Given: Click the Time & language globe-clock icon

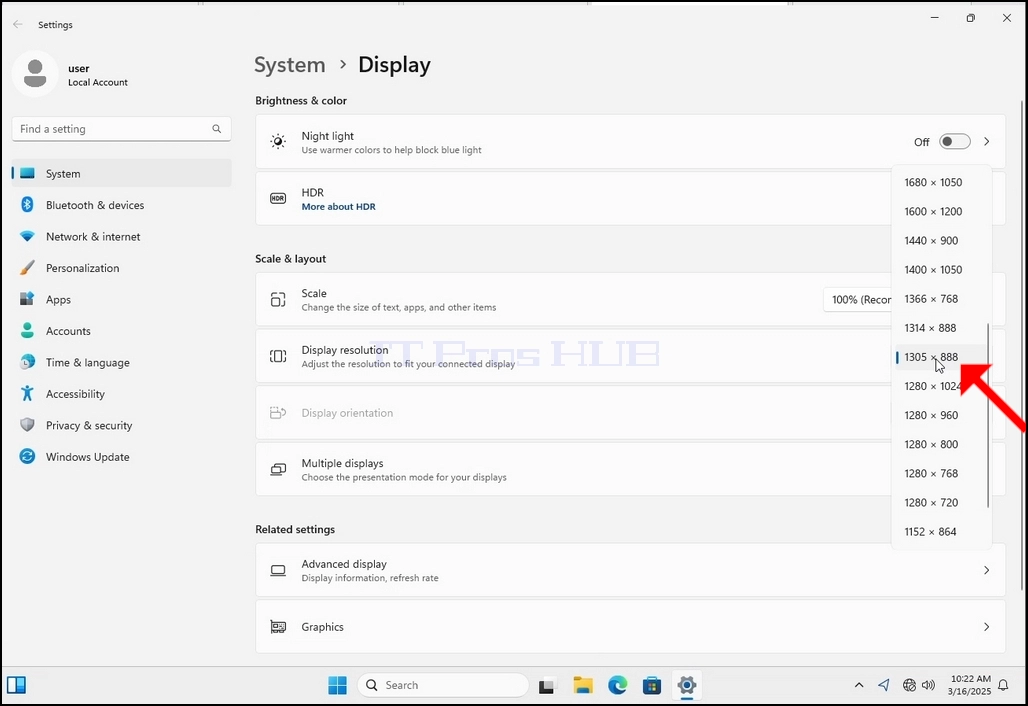Looking at the screenshot, I should (27, 362).
